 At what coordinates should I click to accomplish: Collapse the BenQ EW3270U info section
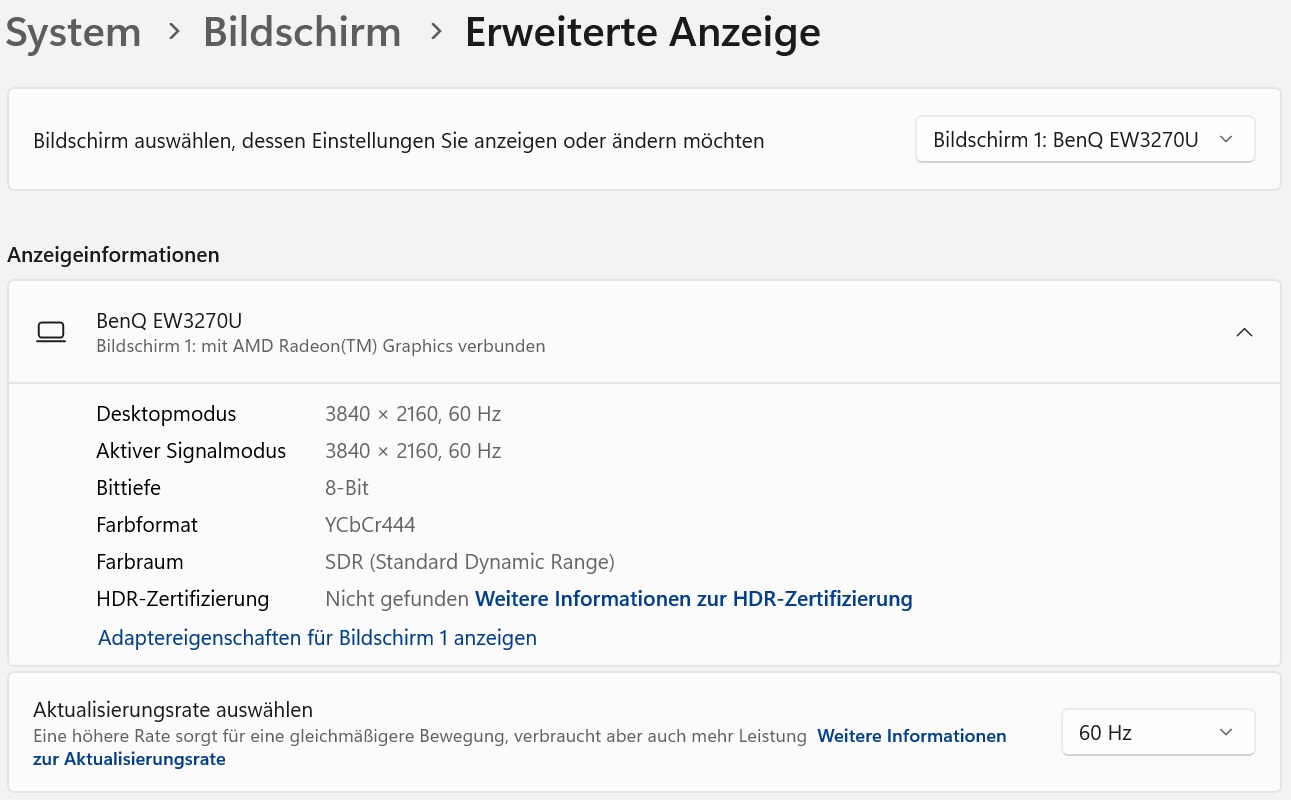[1244, 332]
